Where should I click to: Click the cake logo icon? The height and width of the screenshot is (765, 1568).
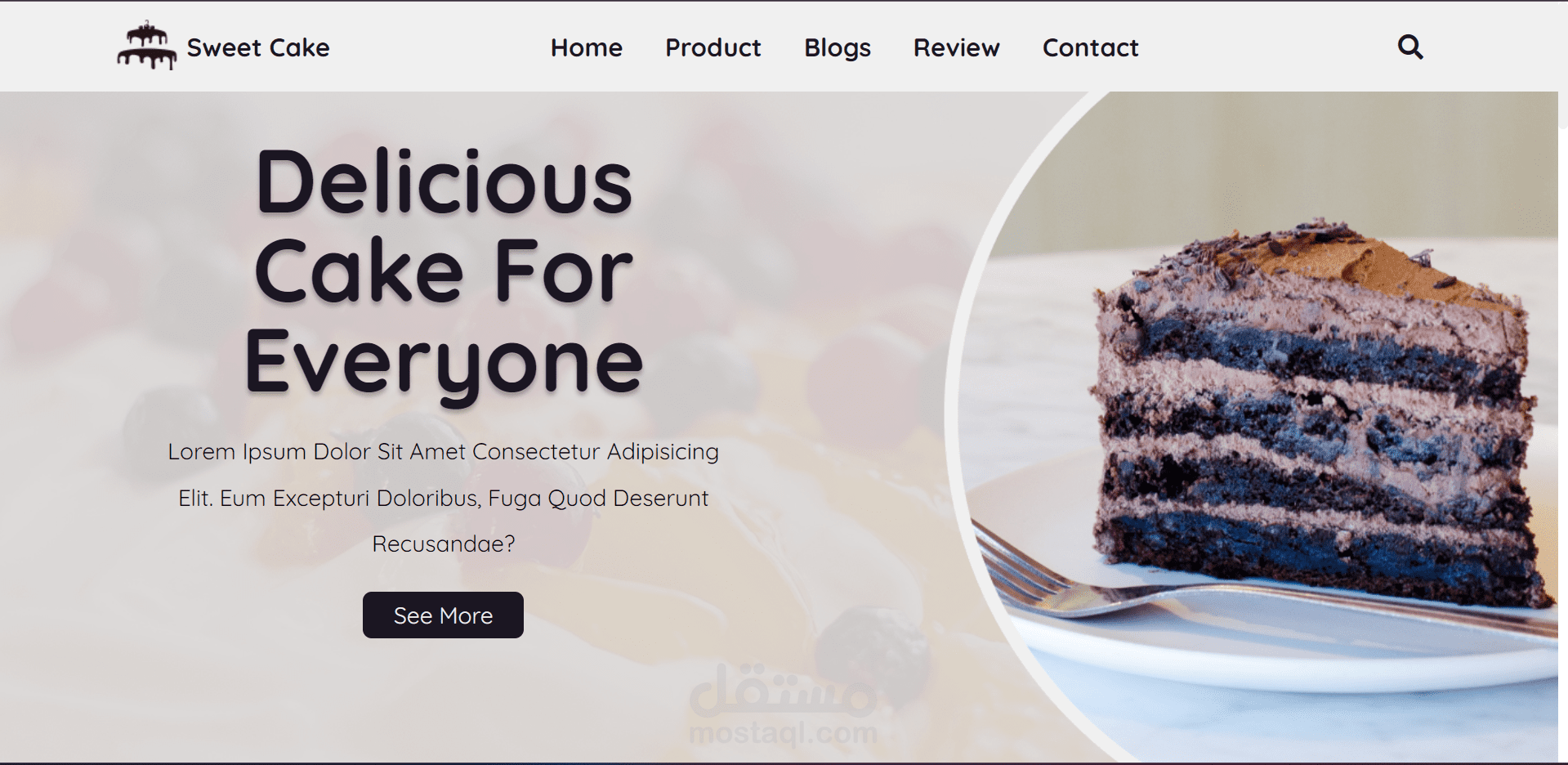point(146,46)
